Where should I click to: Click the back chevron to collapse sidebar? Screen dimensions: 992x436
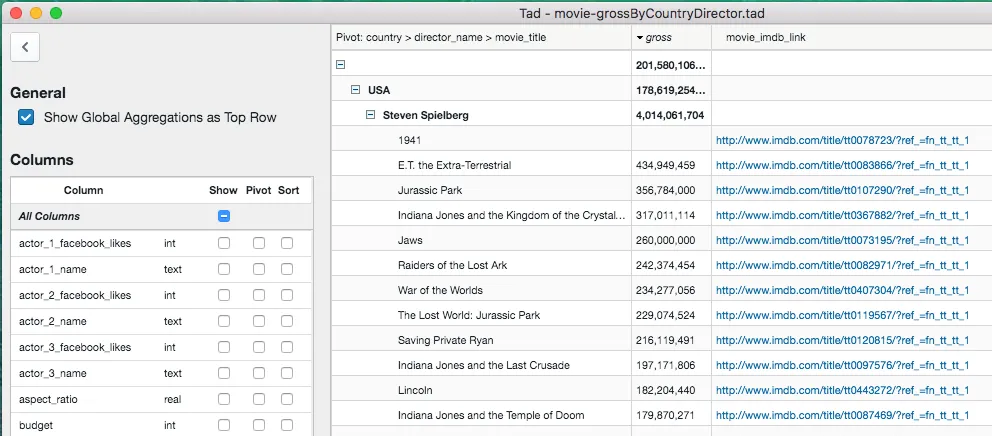point(25,46)
